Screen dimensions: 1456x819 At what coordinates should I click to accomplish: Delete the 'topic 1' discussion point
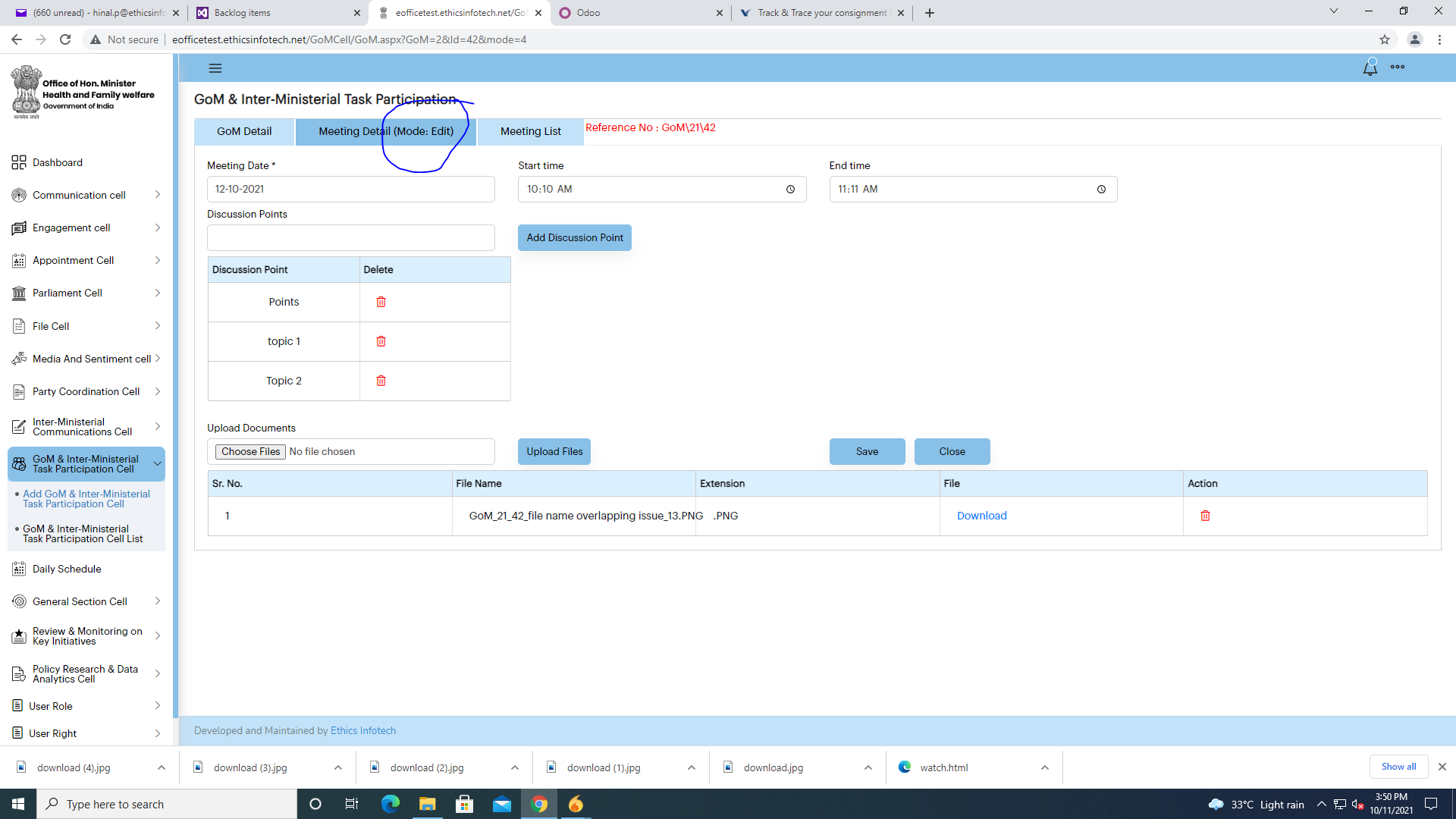pyautogui.click(x=381, y=341)
